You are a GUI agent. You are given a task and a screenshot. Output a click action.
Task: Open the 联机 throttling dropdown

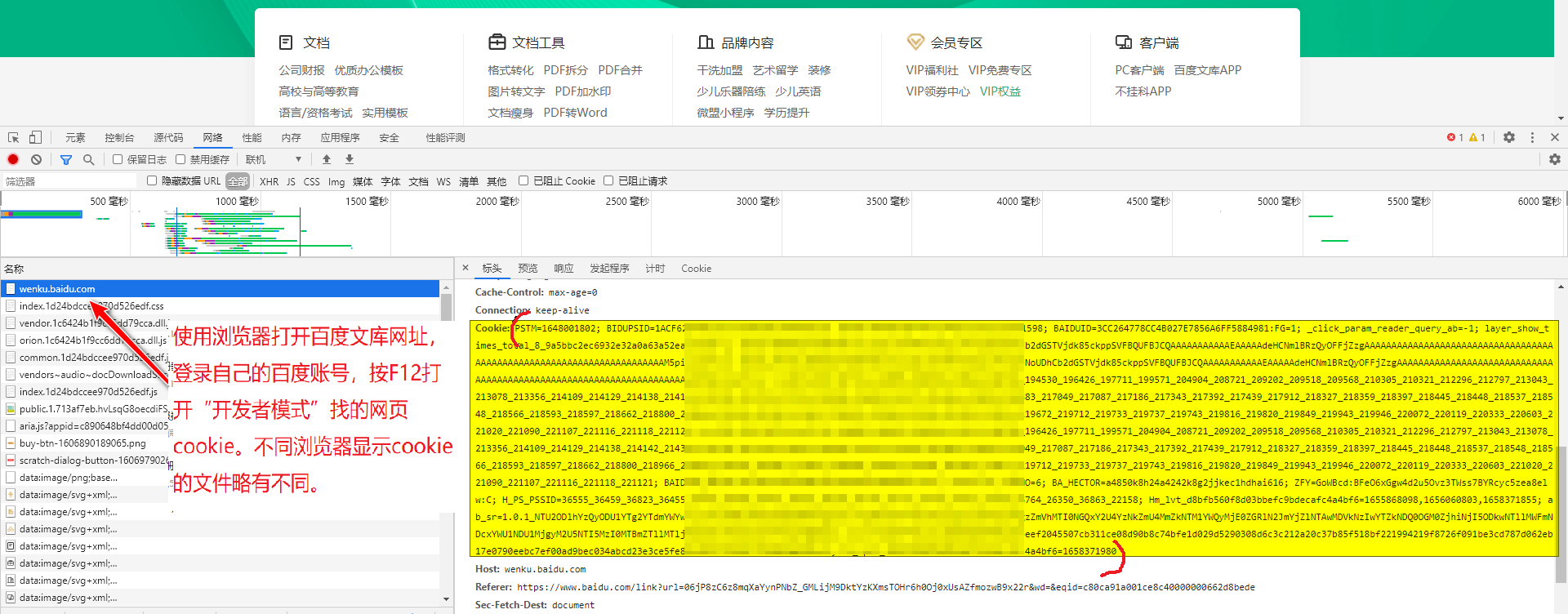click(x=274, y=159)
